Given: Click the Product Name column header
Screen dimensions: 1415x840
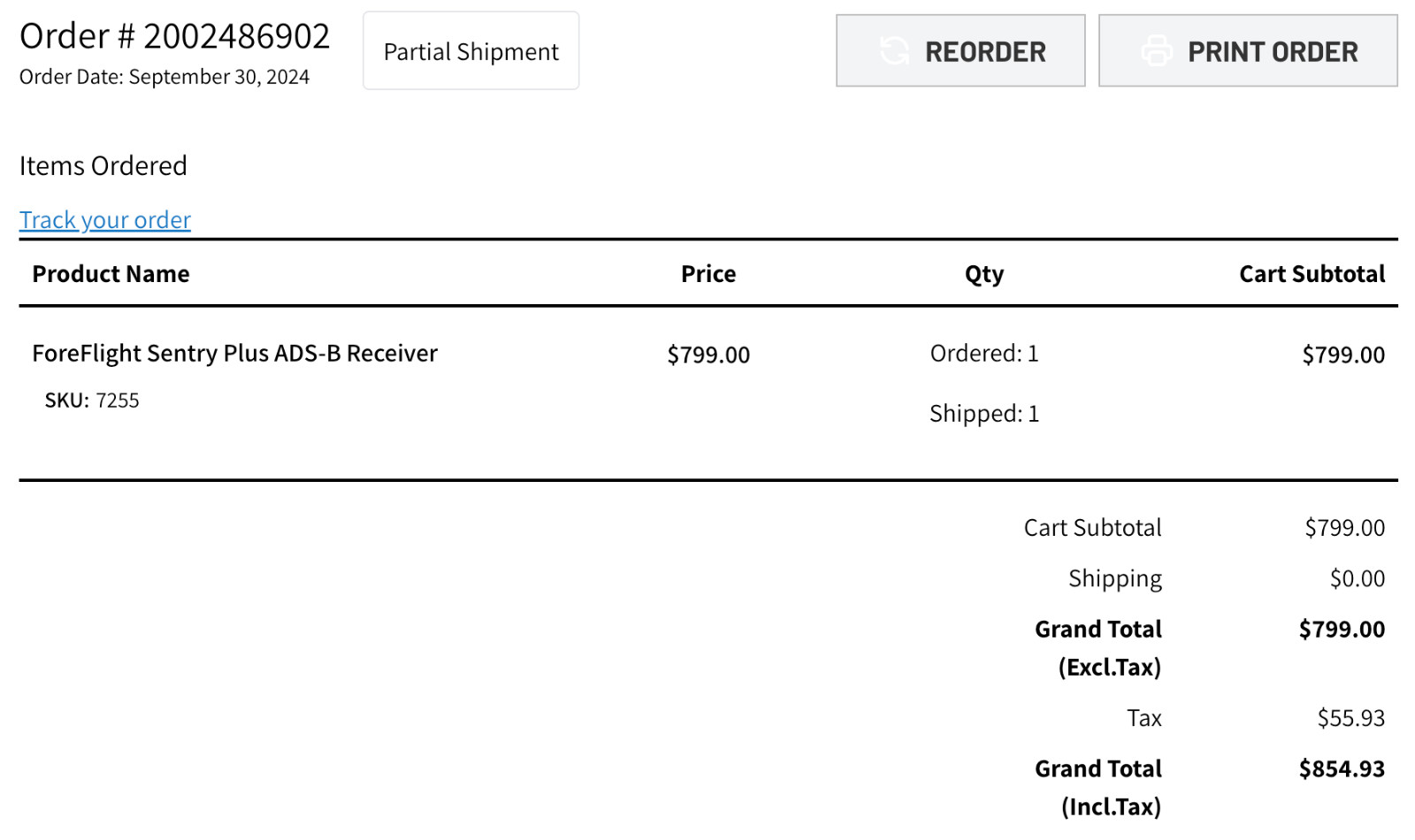Looking at the screenshot, I should (111, 274).
